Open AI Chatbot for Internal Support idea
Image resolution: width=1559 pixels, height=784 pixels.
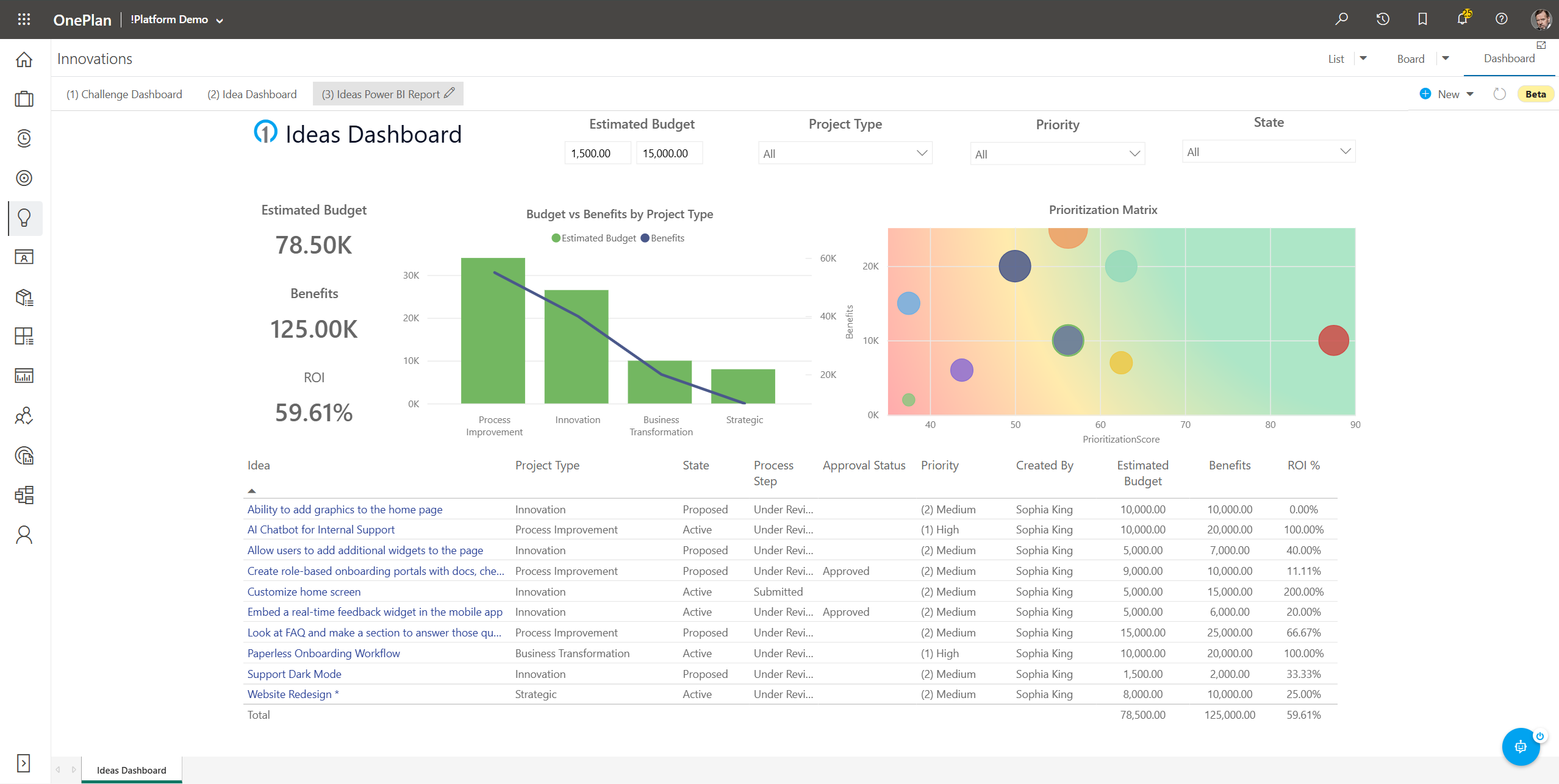click(321, 530)
